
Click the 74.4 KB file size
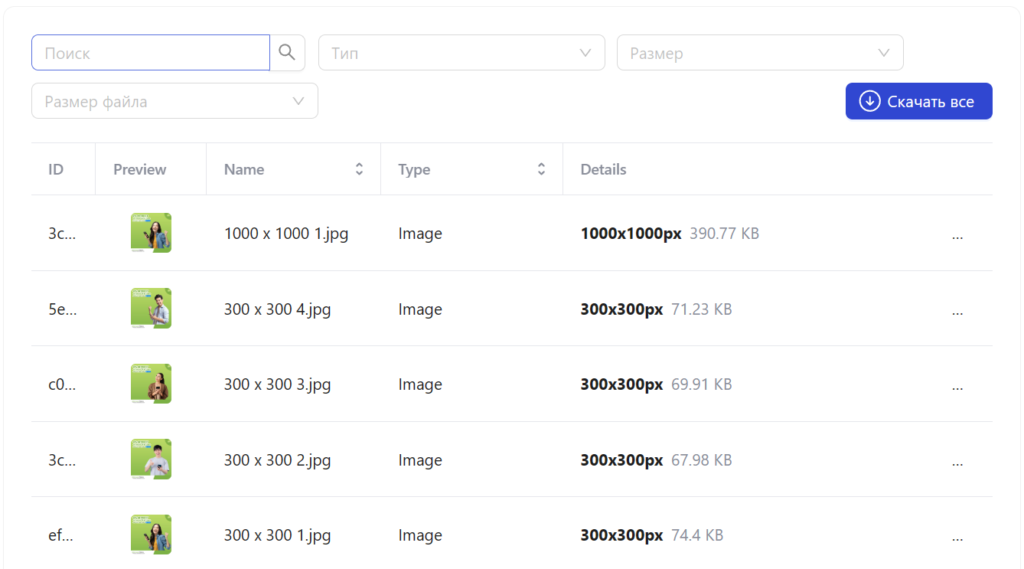coord(697,535)
